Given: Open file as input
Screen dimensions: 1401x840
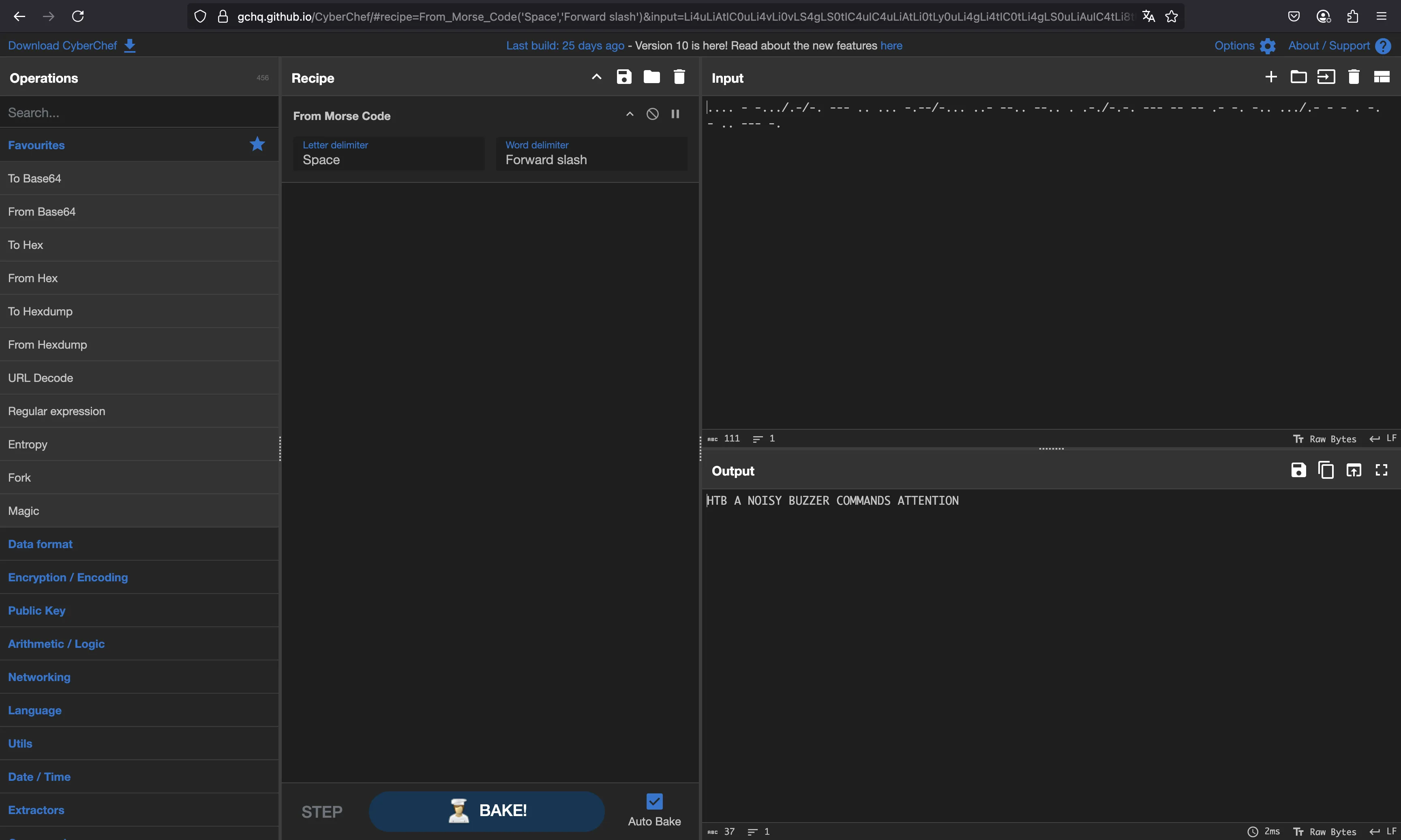Looking at the screenshot, I should (1326, 77).
